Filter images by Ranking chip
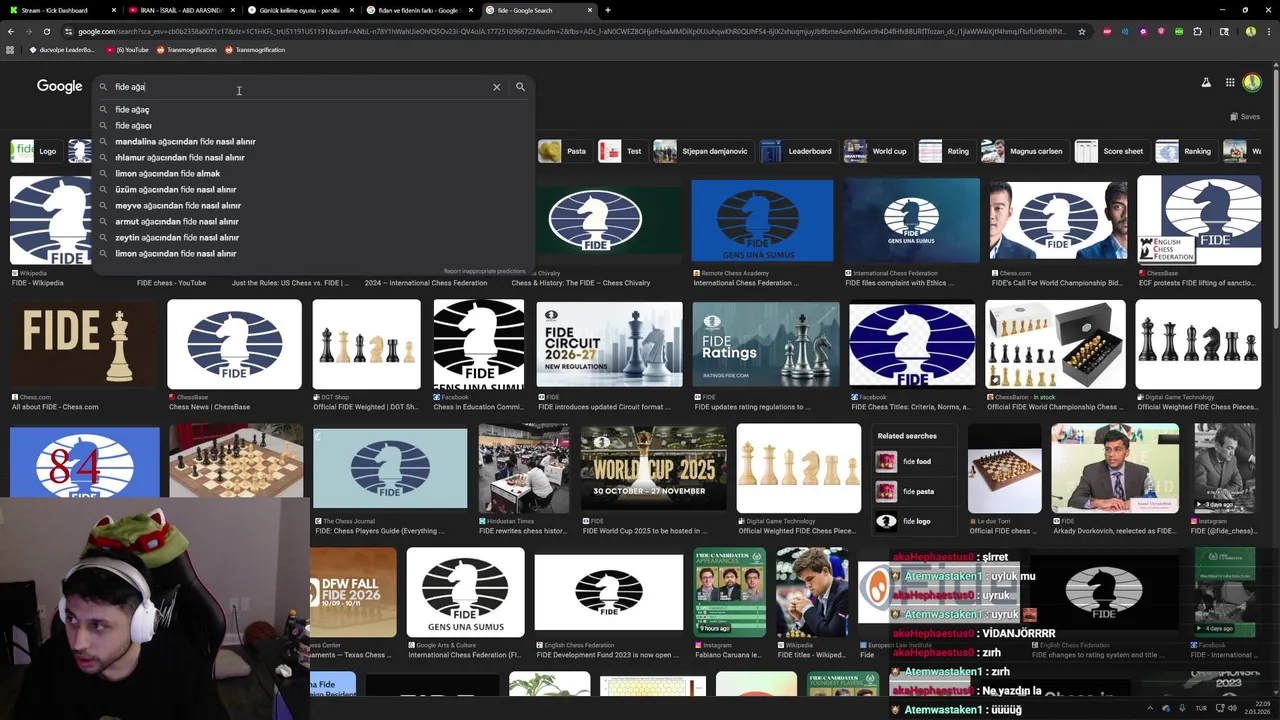Image resolution: width=1280 pixels, height=720 pixels. pos(1184,151)
